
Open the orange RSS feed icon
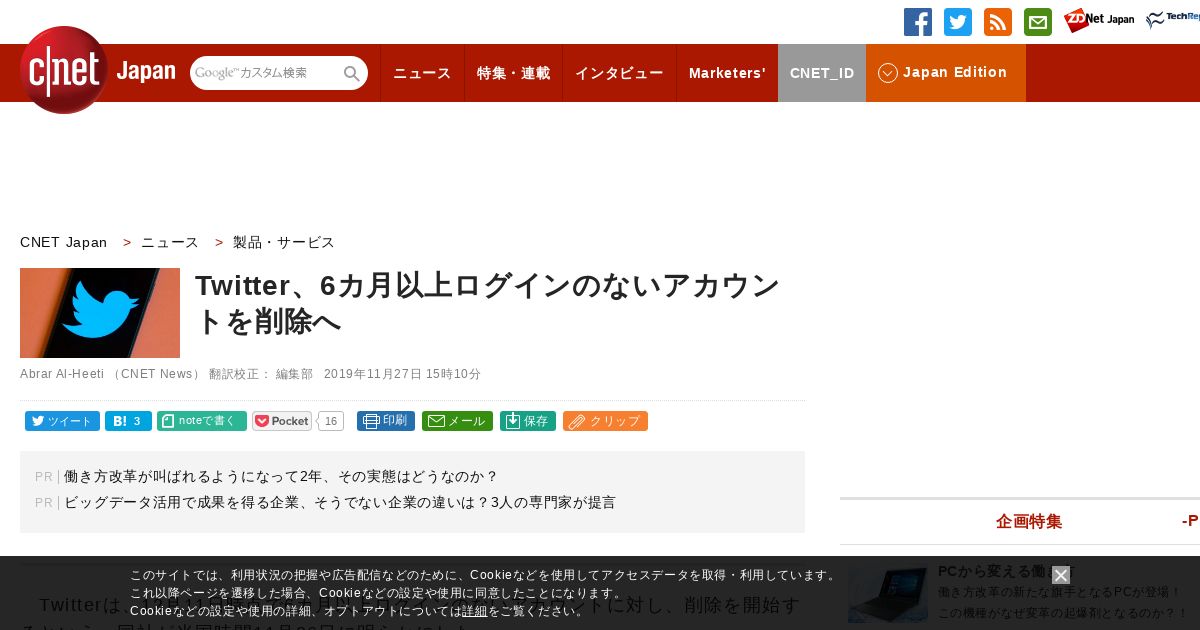point(998,22)
